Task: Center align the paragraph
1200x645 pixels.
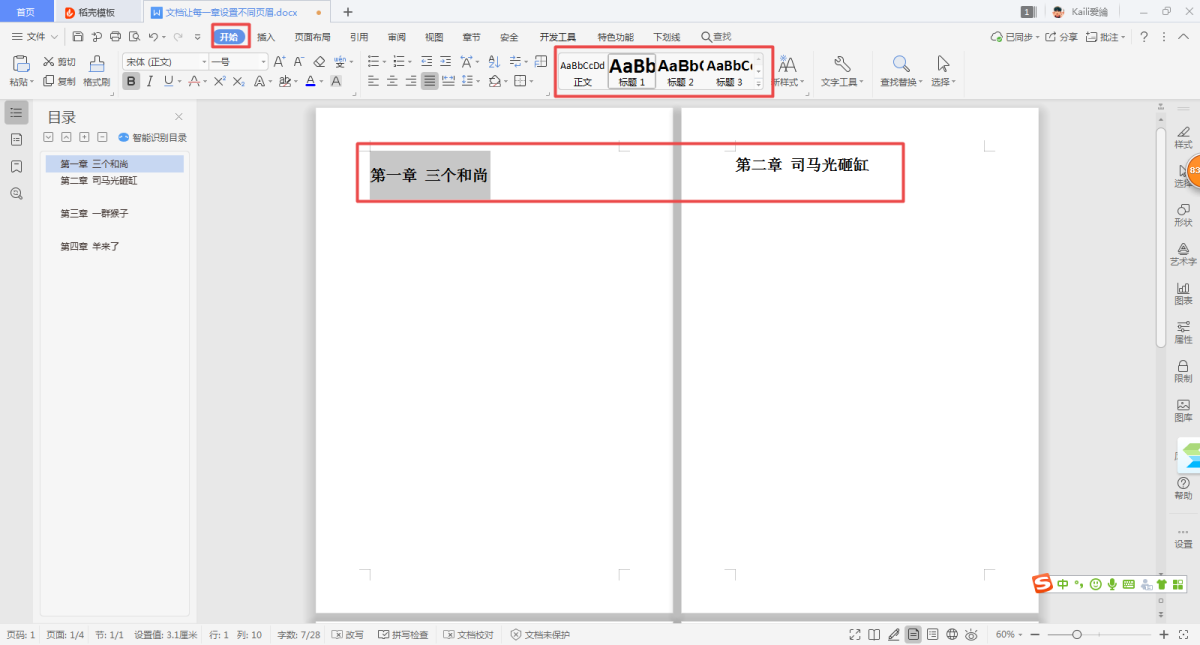Action: coord(392,81)
